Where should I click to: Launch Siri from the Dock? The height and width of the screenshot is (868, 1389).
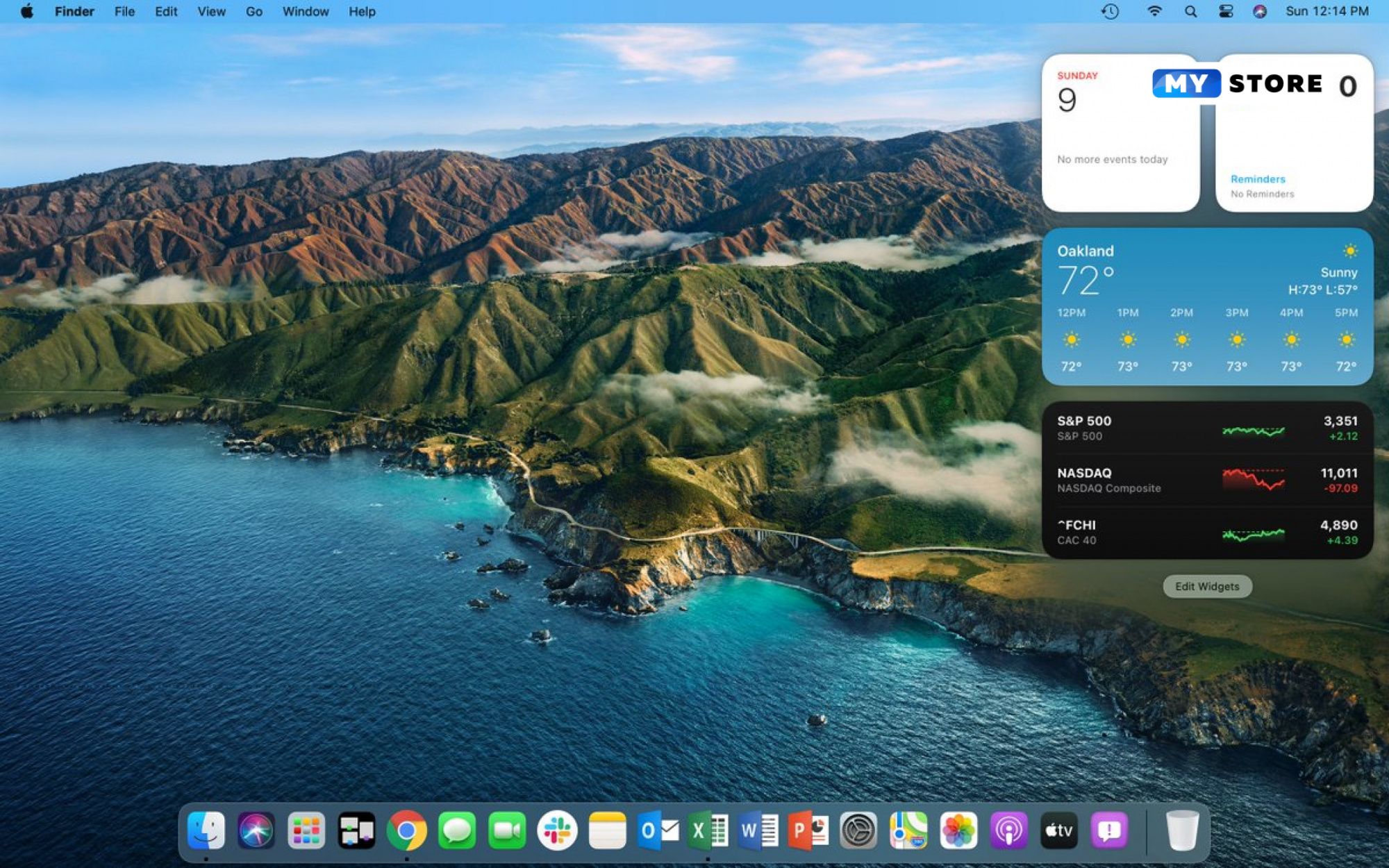coord(256,831)
